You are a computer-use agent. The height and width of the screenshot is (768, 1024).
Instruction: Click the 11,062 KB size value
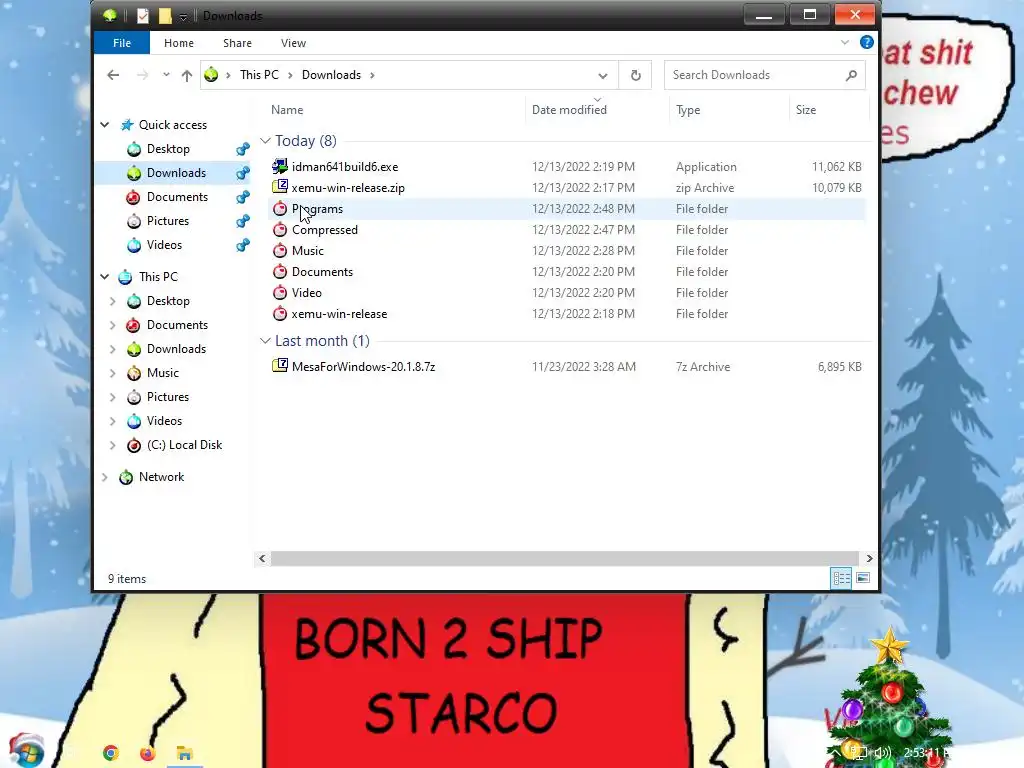coord(837,167)
